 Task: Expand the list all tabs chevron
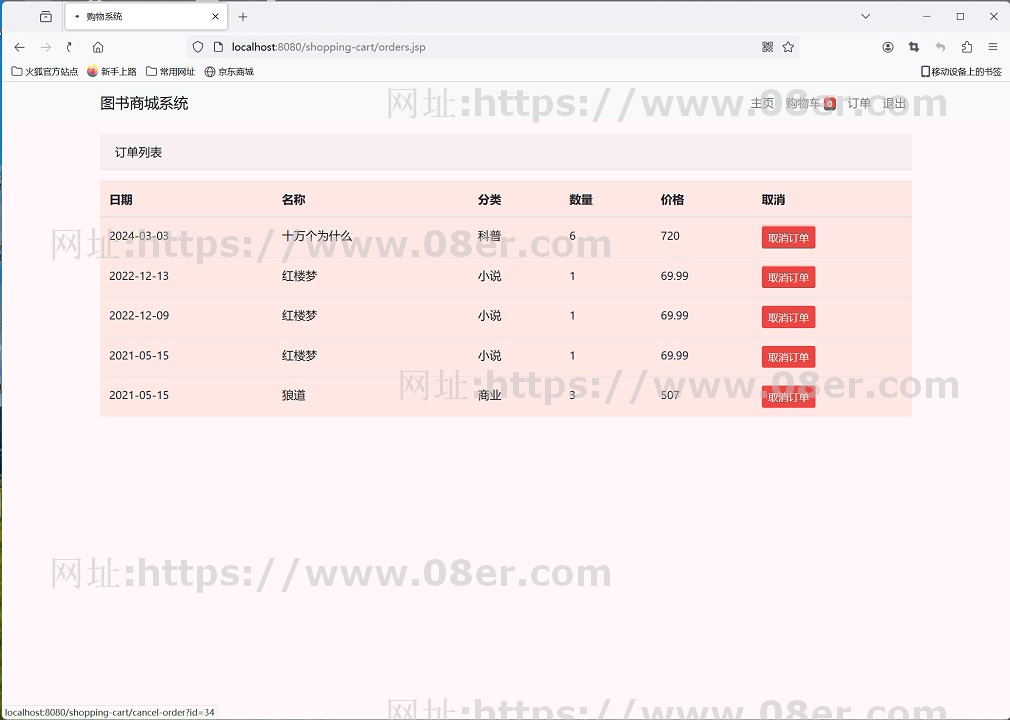(x=865, y=17)
